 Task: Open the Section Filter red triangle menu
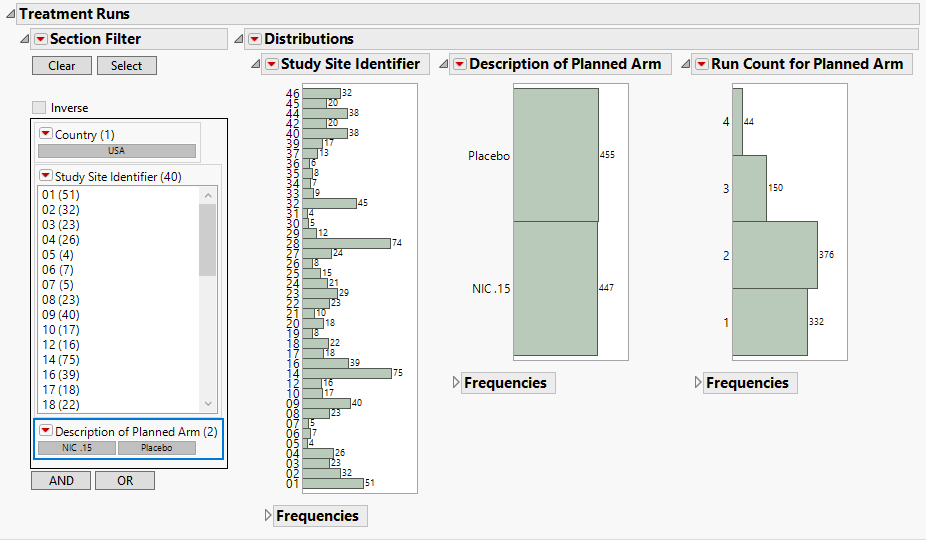pos(41,39)
